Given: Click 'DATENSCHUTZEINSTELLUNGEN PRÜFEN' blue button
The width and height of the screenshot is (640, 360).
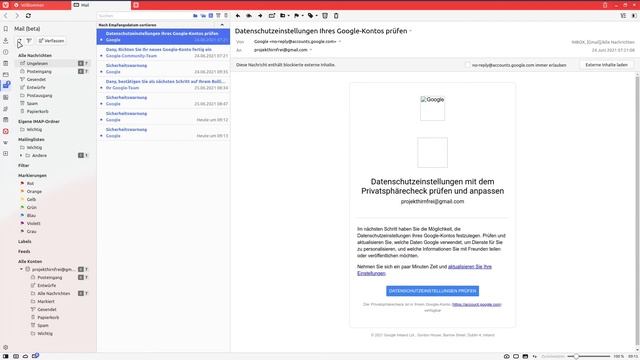Looking at the screenshot, I should tap(432, 291).
